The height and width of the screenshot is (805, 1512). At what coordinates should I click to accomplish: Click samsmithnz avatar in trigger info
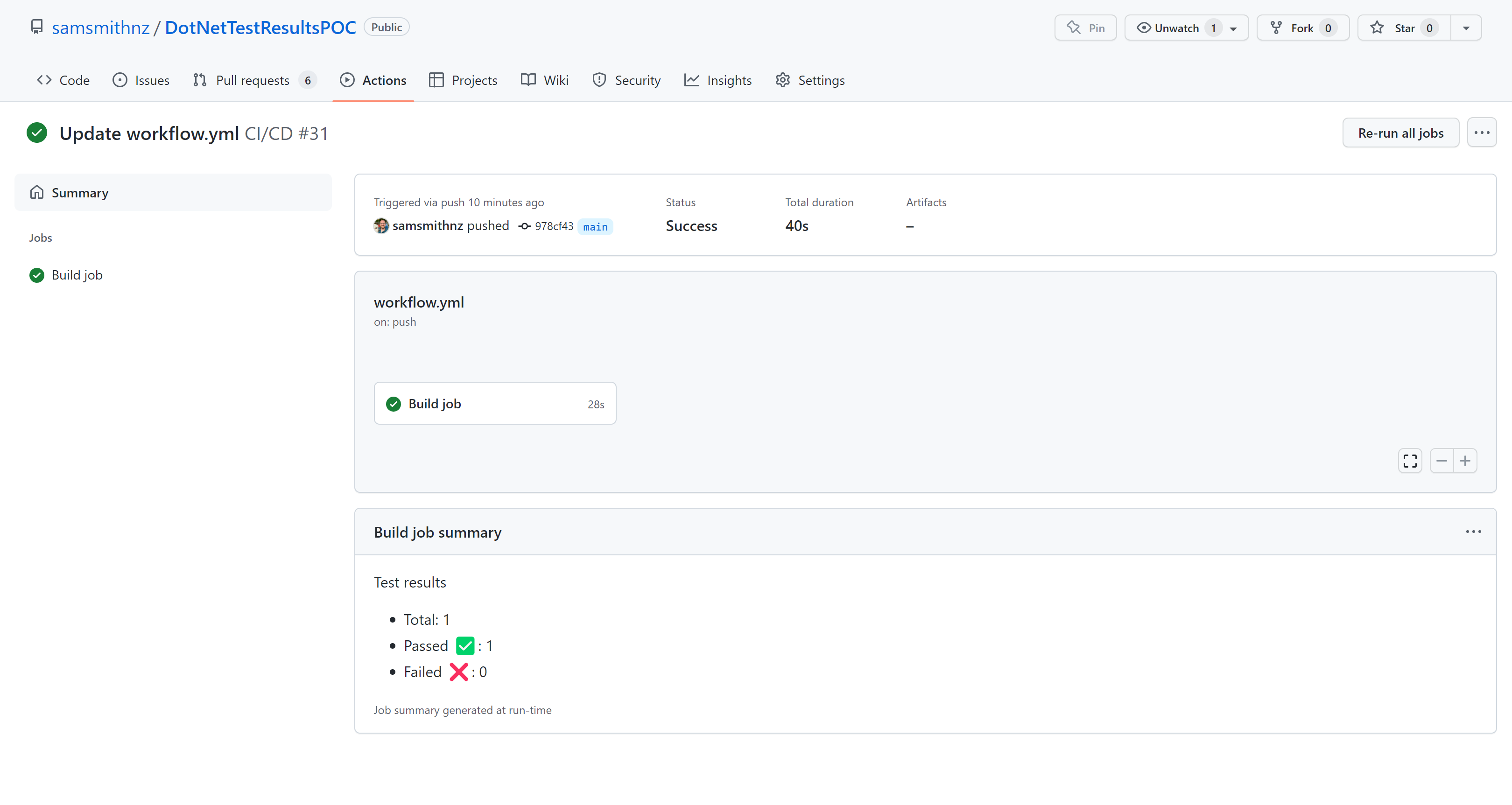click(381, 226)
